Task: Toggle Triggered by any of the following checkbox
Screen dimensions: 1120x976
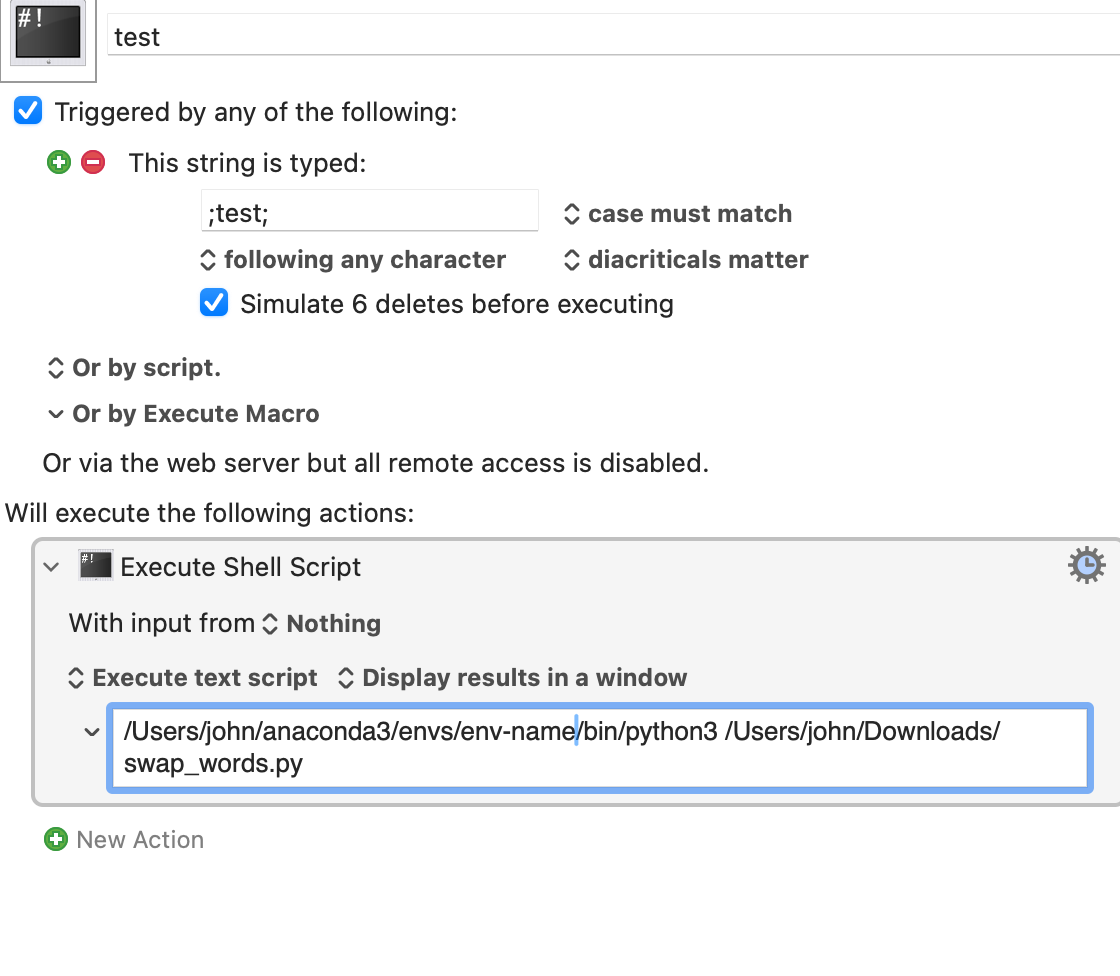Action: (x=29, y=111)
